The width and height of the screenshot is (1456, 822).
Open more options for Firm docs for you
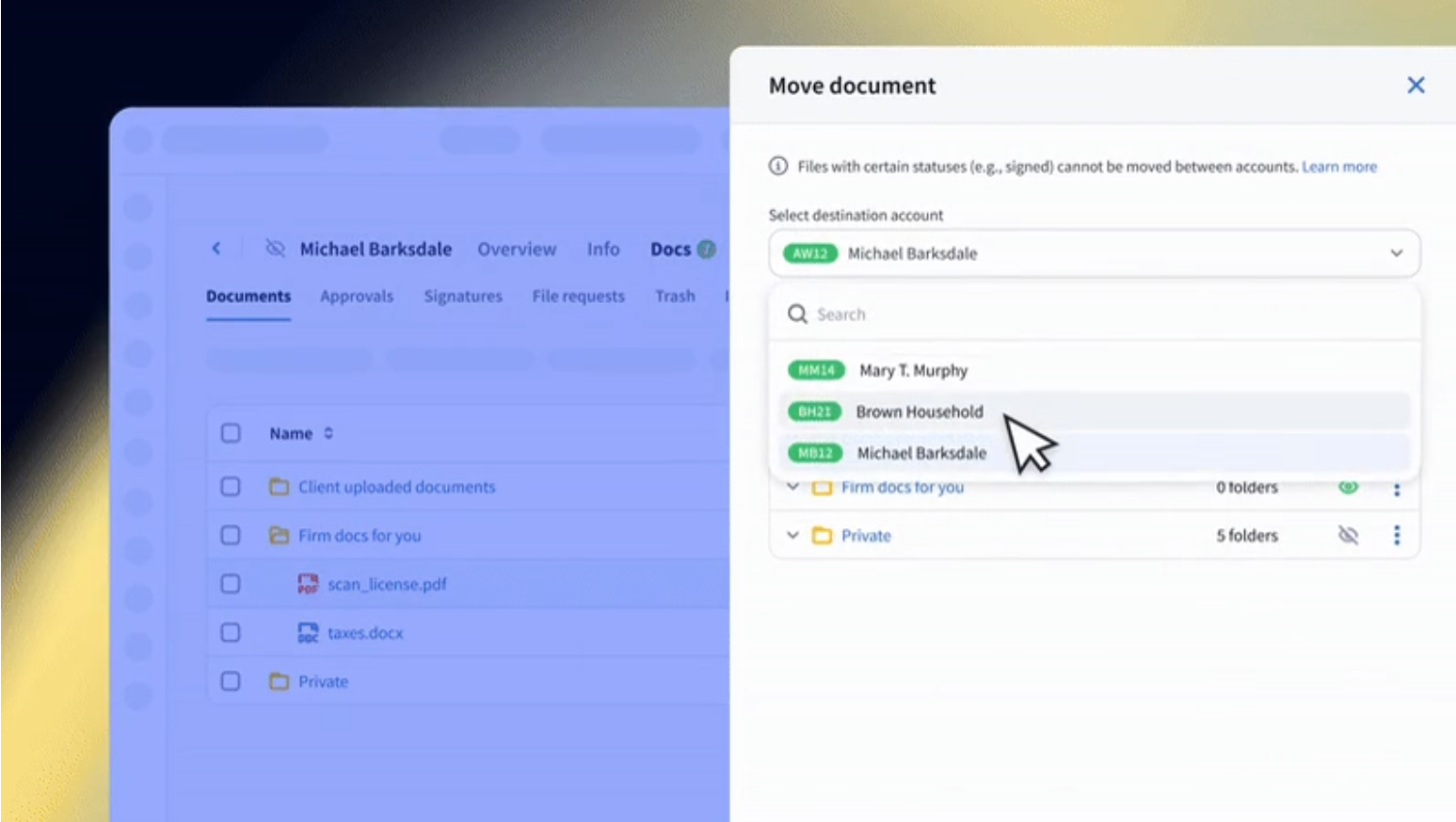click(x=1397, y=489)
